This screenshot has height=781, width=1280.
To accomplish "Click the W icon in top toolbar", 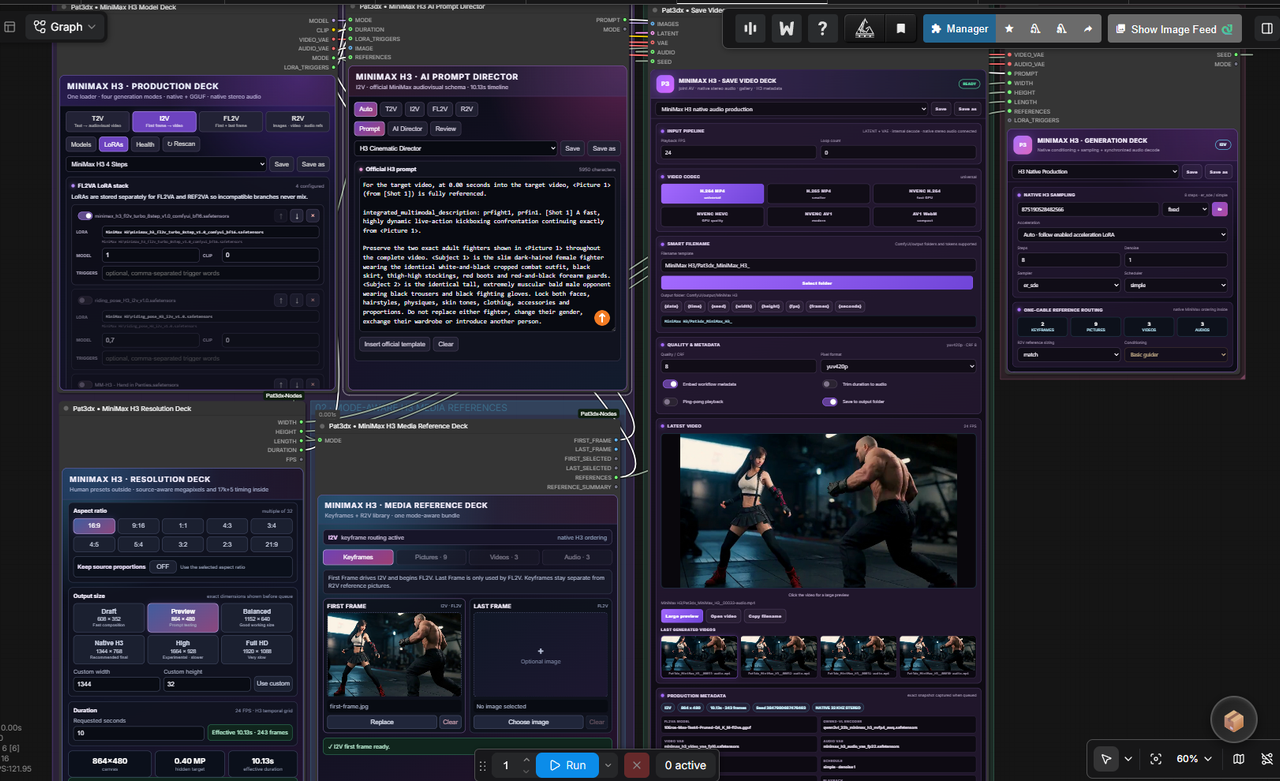I will click(x=786, y=29).
